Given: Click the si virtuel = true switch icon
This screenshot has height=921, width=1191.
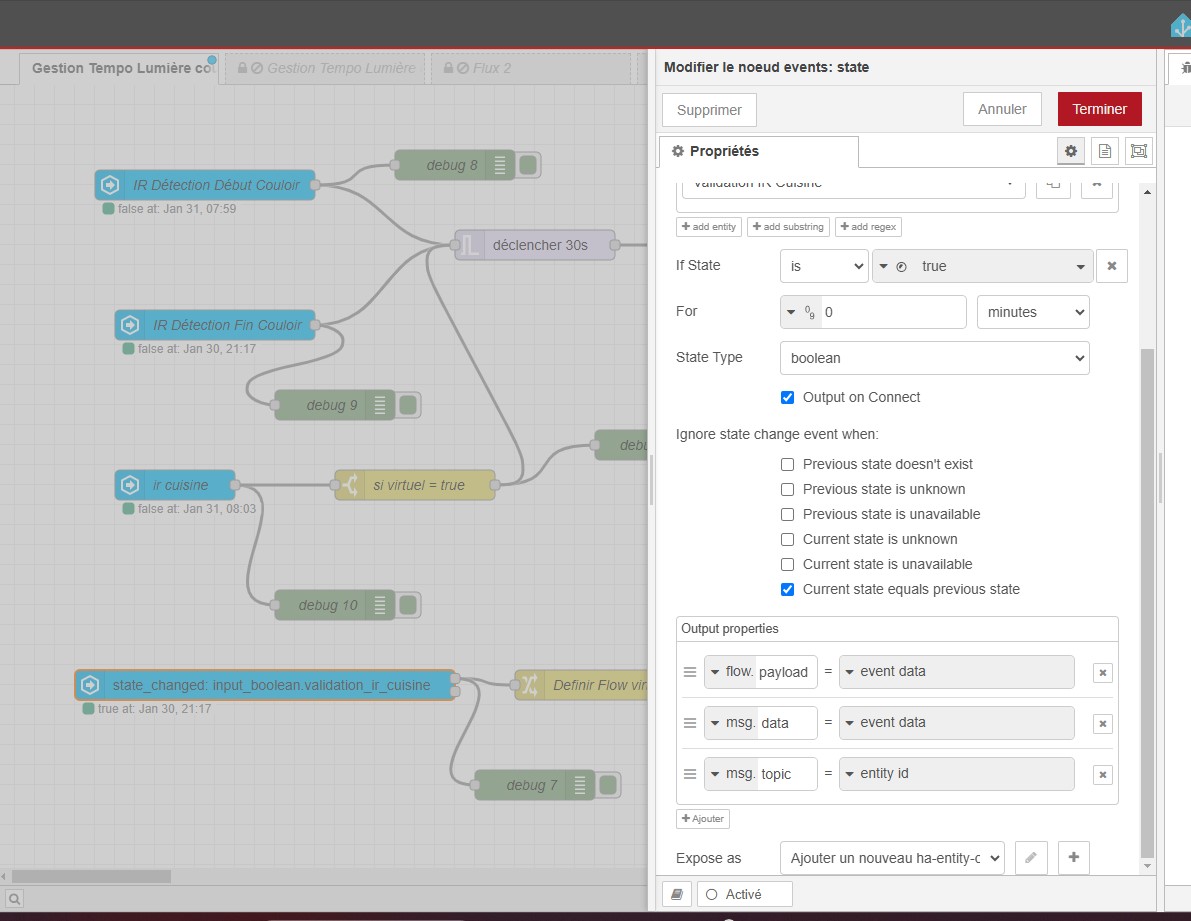Looking at the screenshot, I should click(350, 485).
